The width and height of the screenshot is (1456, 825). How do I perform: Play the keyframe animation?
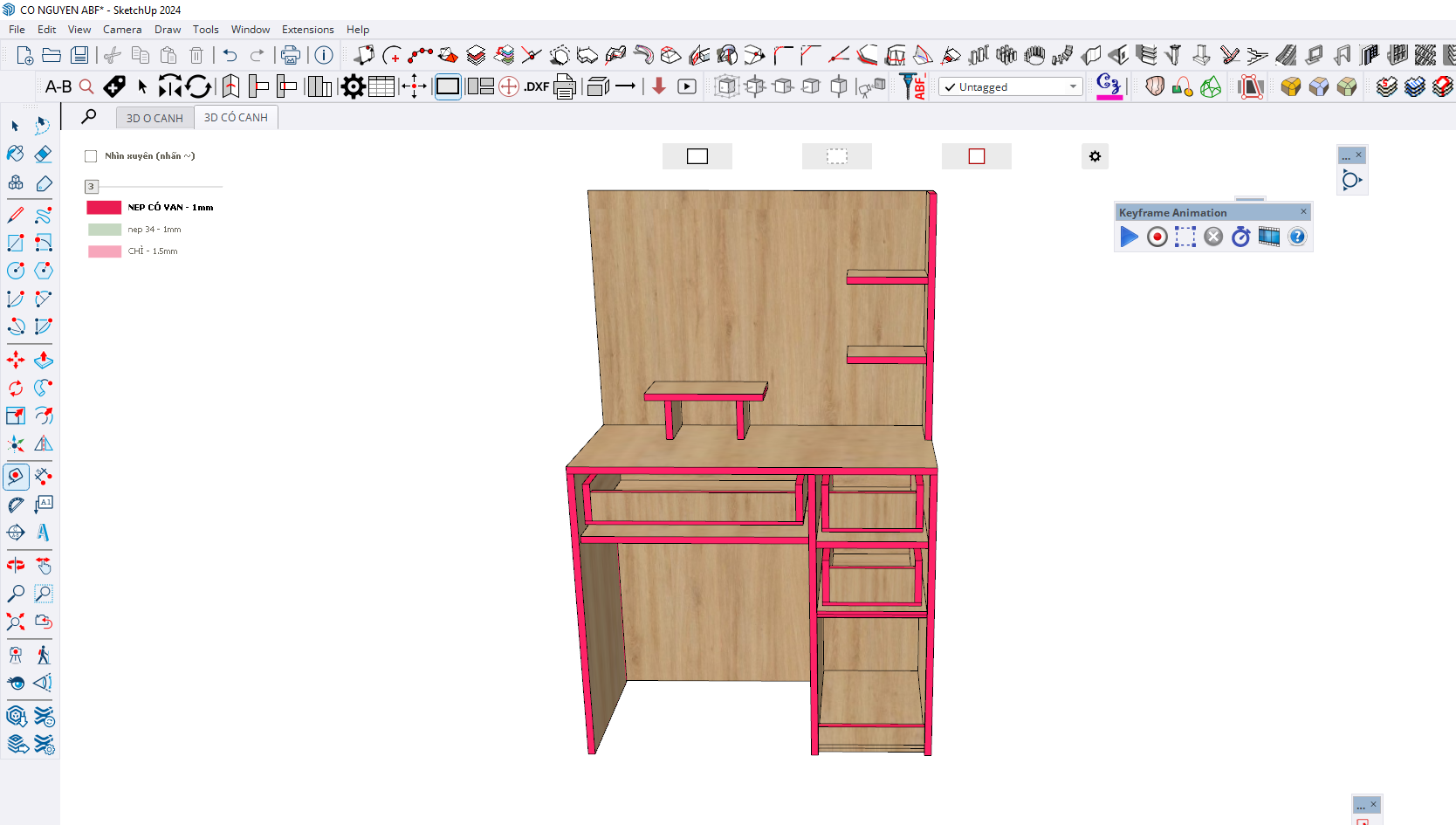[x=1129, y=237]
